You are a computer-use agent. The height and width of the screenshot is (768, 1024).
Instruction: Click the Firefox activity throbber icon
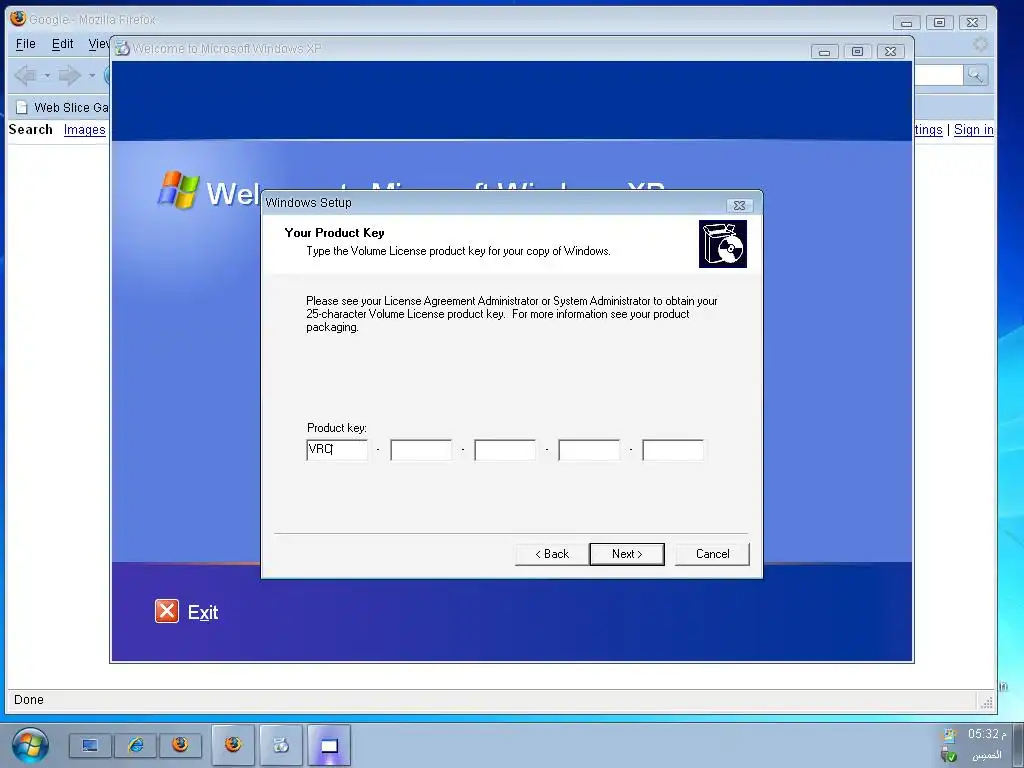[x=980, y=44]
